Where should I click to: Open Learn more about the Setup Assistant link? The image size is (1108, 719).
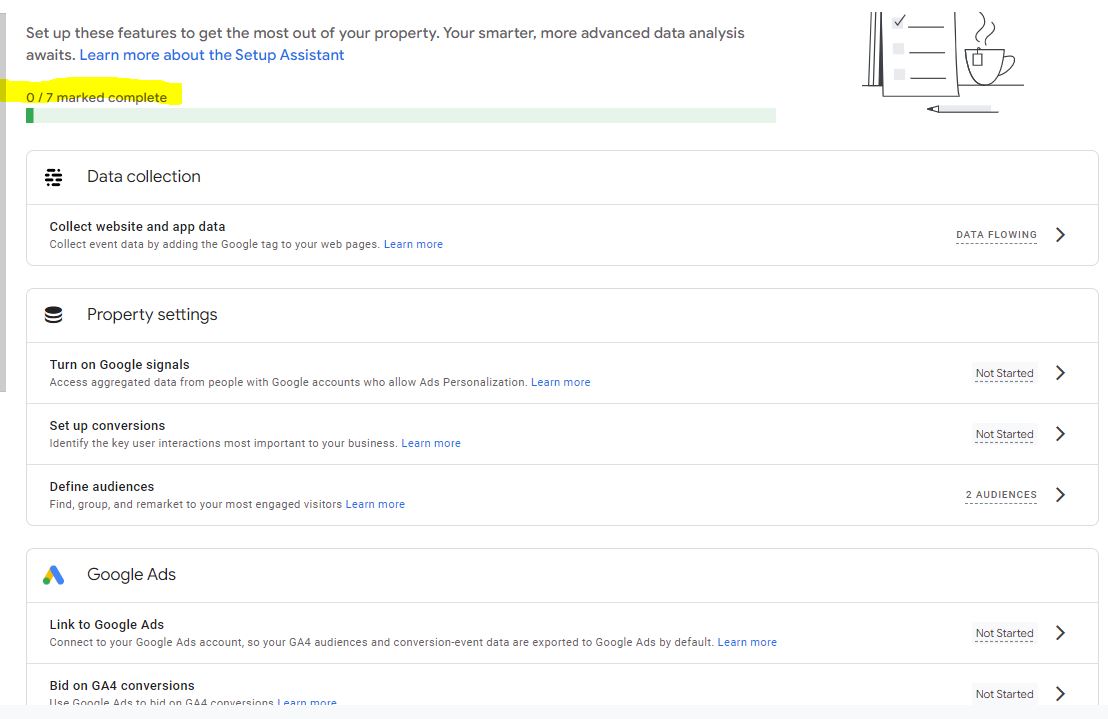[x=211, y=55]
